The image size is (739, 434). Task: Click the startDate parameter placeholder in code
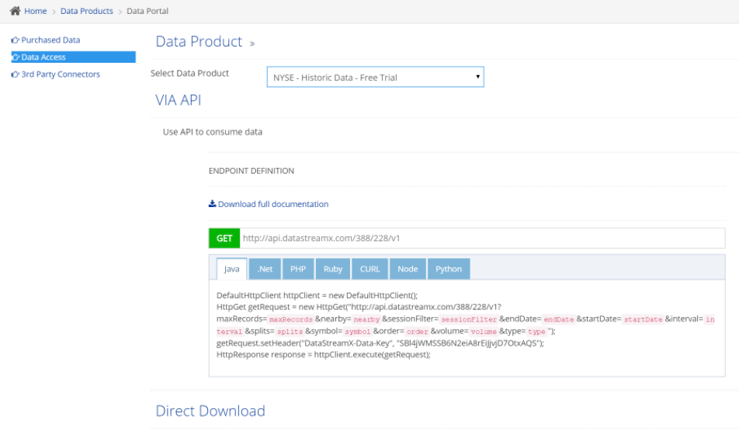643,319
